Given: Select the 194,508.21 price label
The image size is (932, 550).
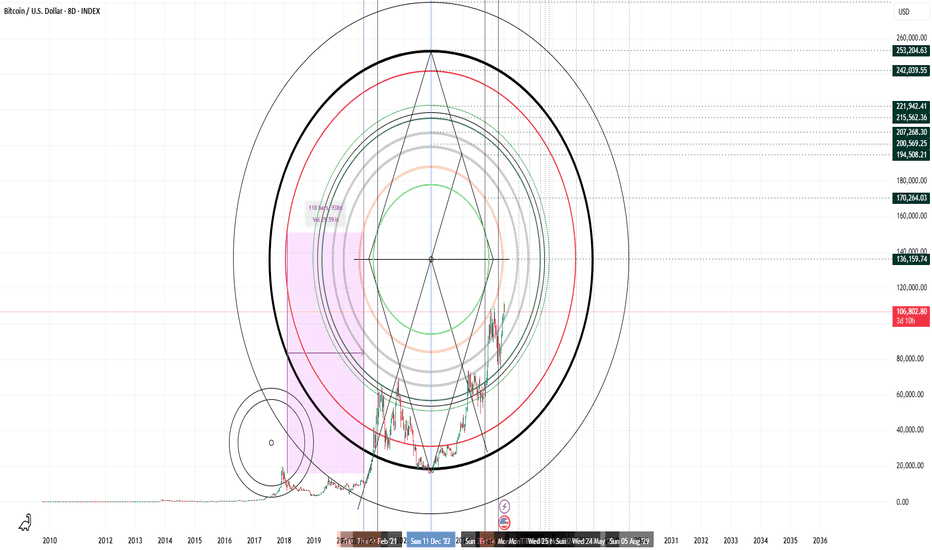Looking at the screenshot, I should pyautogui.click(x=911, y=155).
